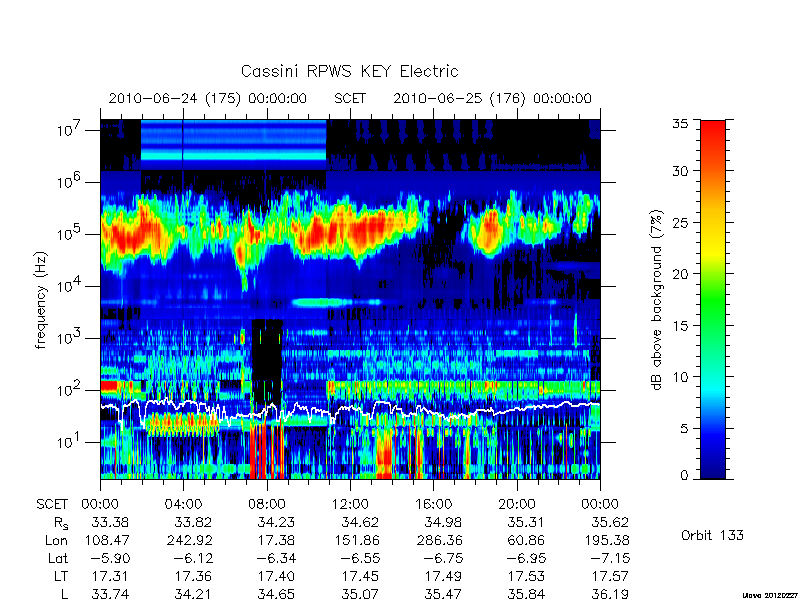Select the start date '2010-06-24 (175) 00:00:00'
Viewport: 800px width, 600px height.
pos(208,98)
